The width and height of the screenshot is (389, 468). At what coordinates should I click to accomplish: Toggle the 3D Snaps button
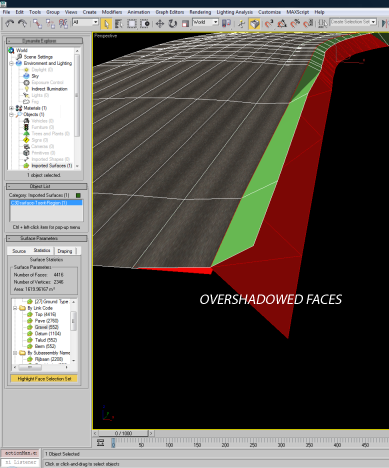[x=269, y=24]
